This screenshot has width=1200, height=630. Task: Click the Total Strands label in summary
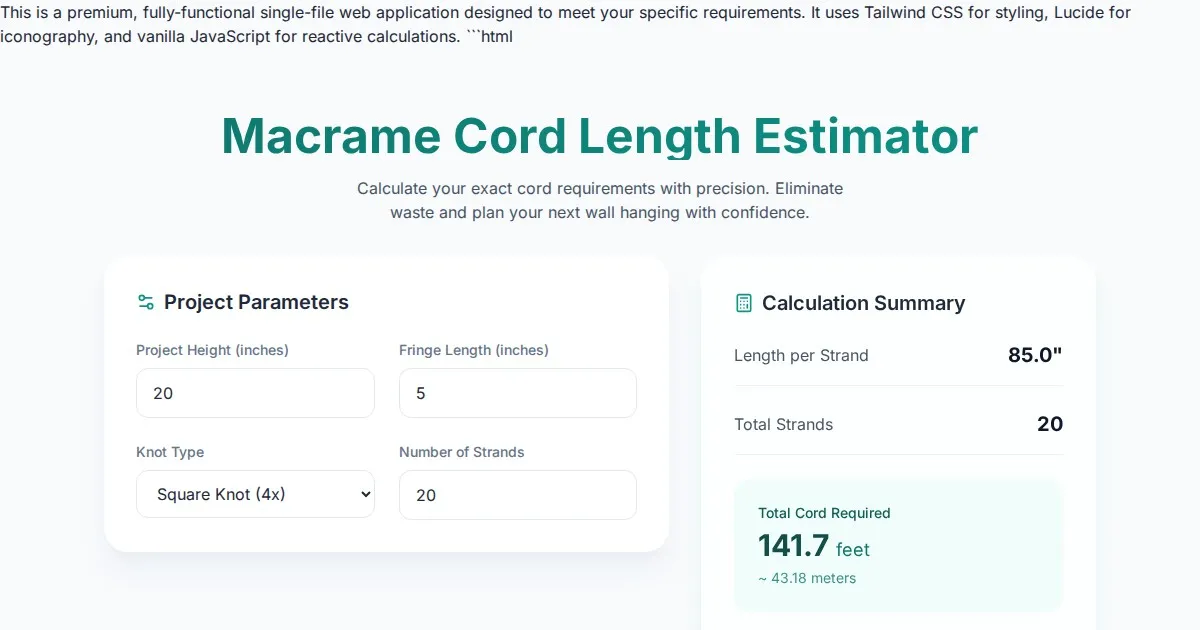pos(783,424)
